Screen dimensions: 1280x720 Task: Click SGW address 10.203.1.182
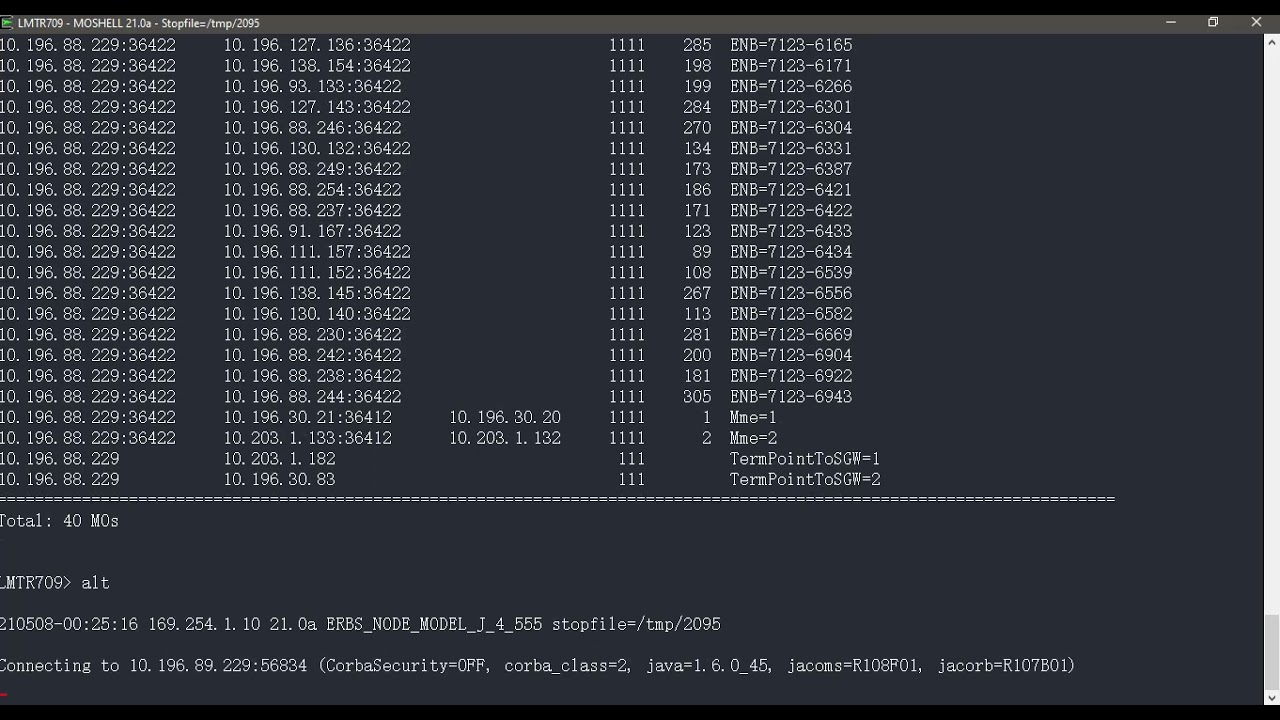tap(280, 459)
